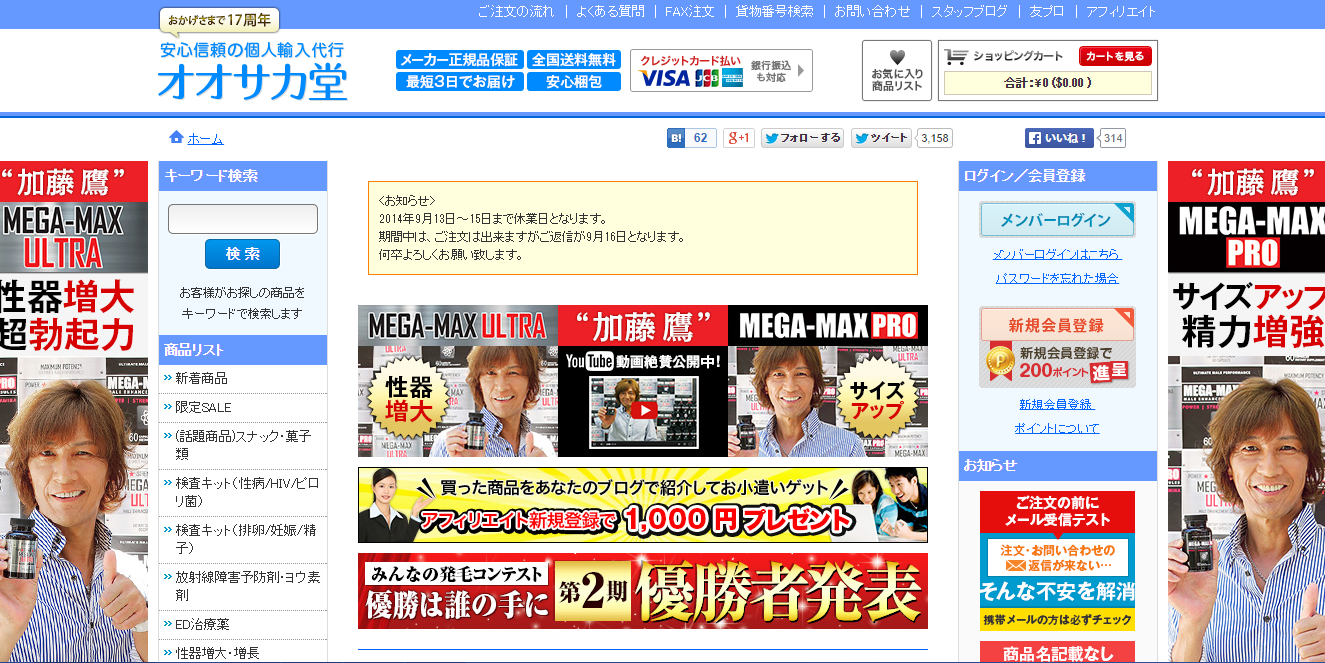The height and width of the screenshot is (663, 1325).
Task: Open FAX注文 in the top menu
Action: [690, 12]
